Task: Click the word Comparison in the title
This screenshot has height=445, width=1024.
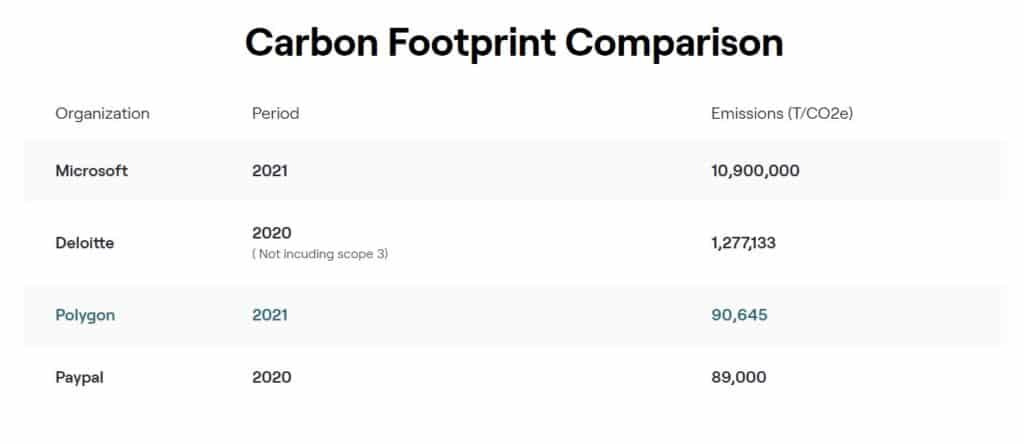Action: coord(674,43)
